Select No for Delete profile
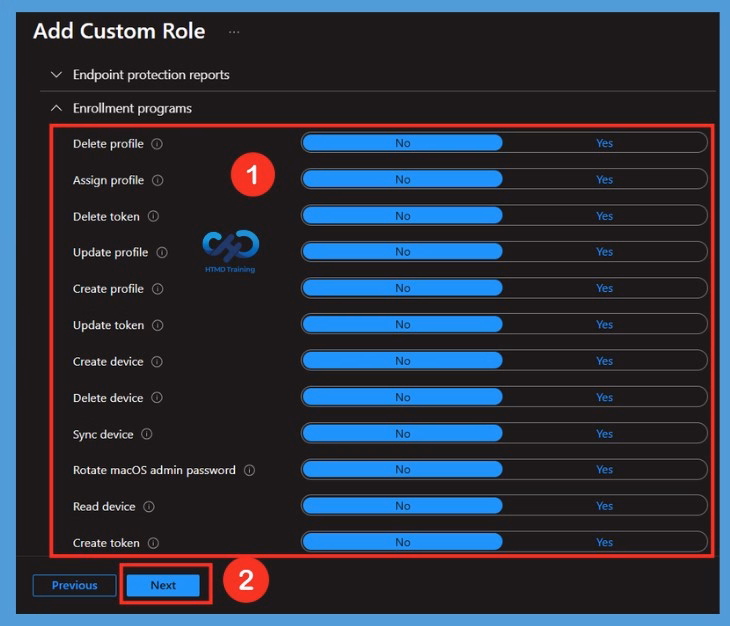This screenshot has width=730, height=626. [403, 143]
